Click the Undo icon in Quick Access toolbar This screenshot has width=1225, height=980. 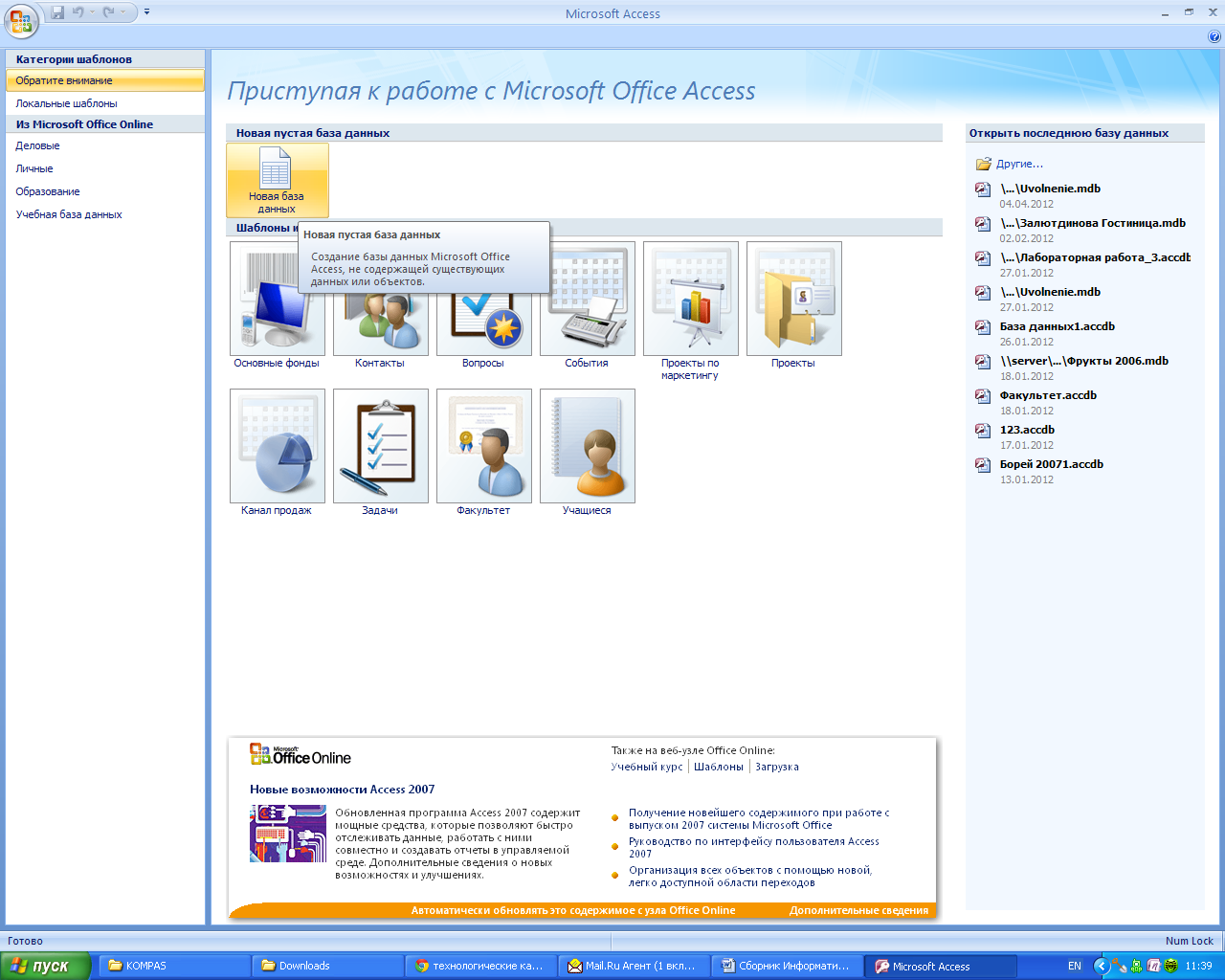(x=78, y=12)
